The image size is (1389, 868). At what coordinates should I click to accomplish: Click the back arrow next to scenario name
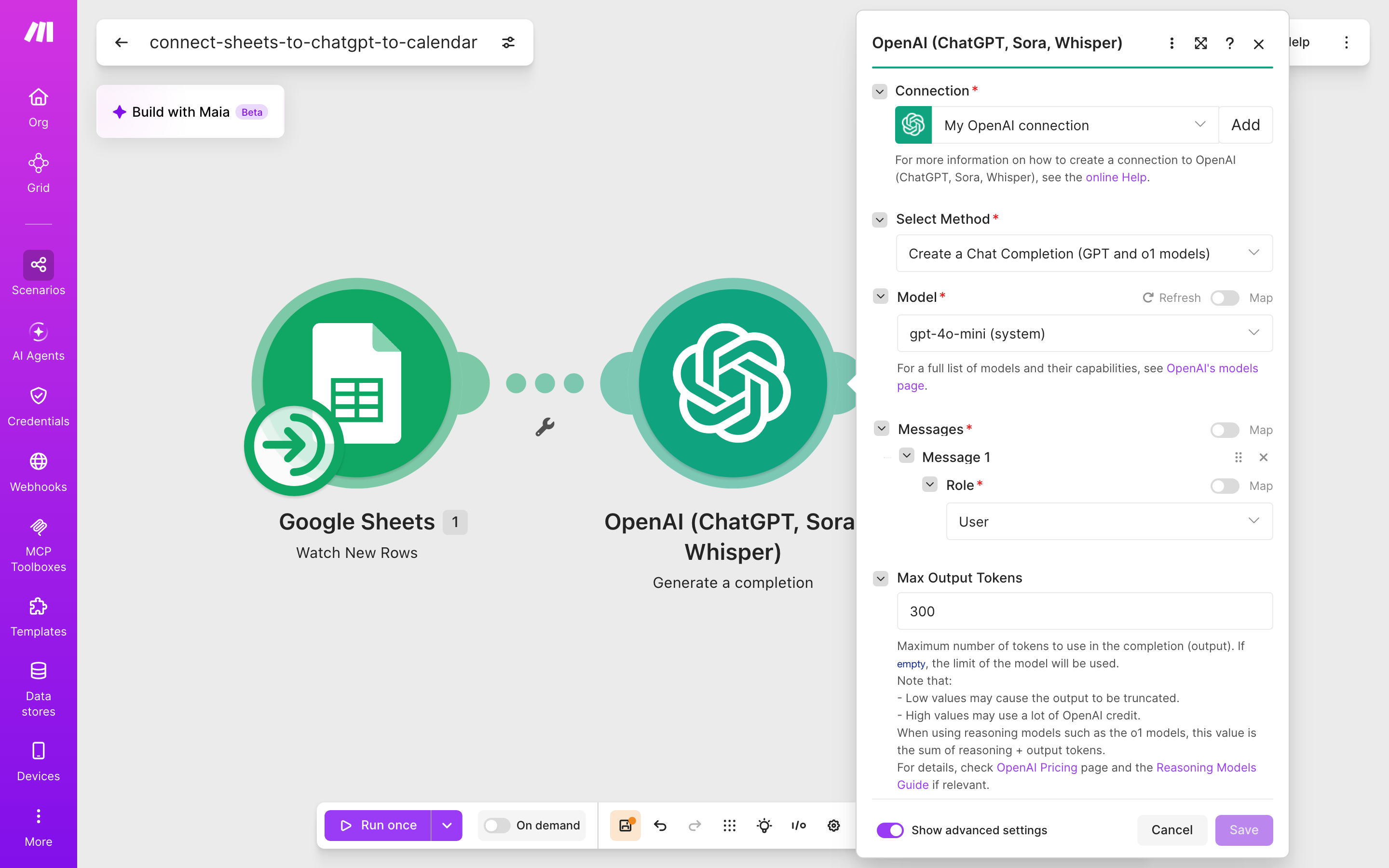tap(121, 42)
